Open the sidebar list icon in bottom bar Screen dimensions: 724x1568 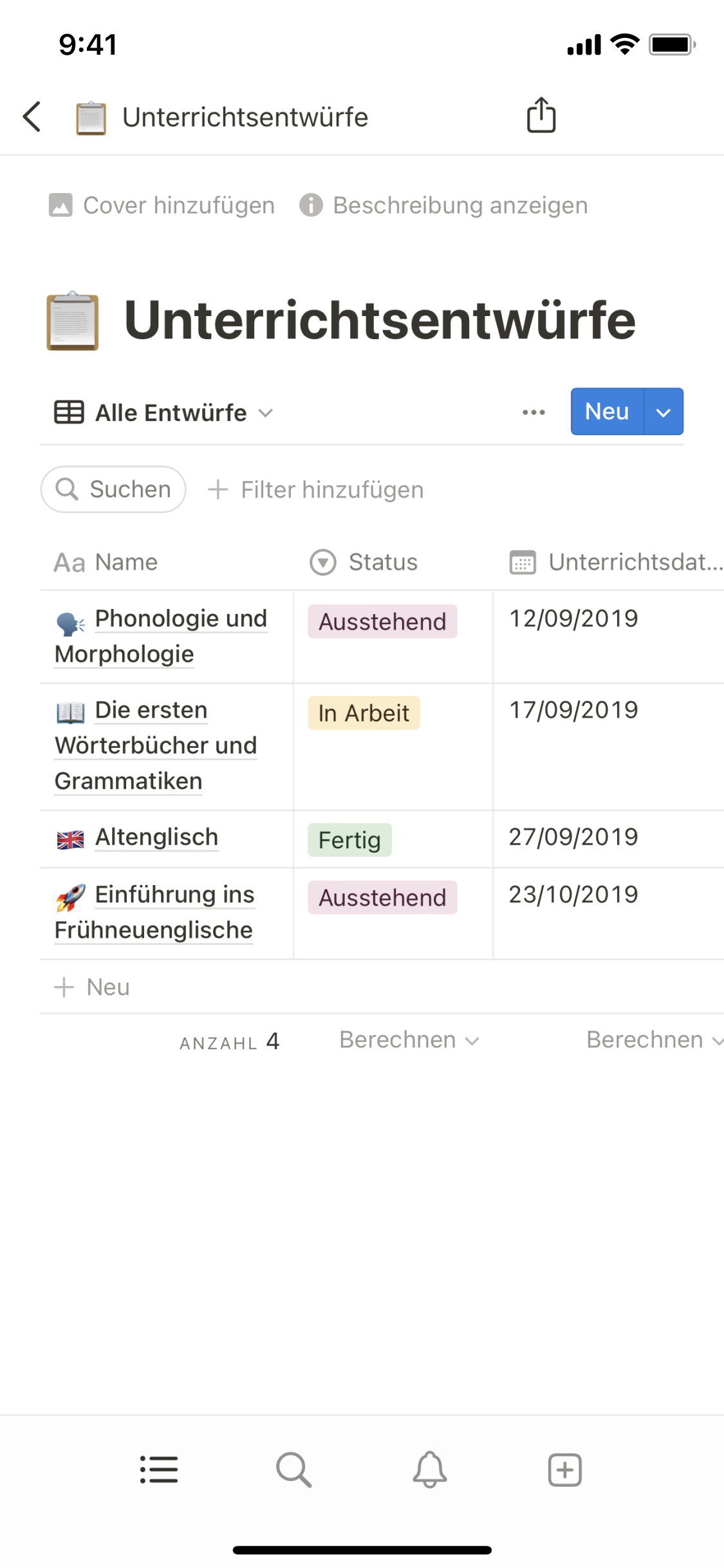[x=159, y=1470]
